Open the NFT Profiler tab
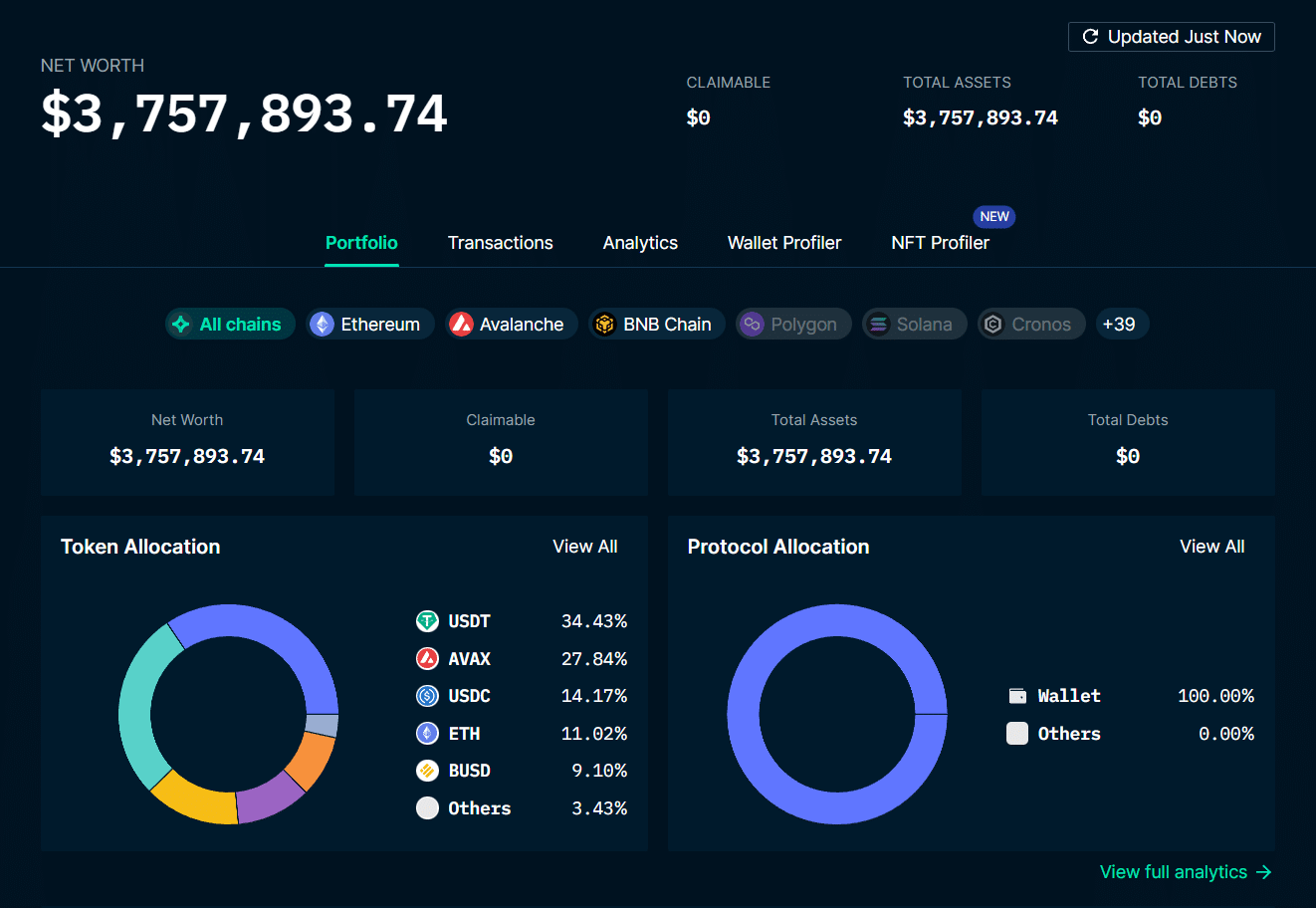Viewport: 1316px width, 908px height. point(940,243)
